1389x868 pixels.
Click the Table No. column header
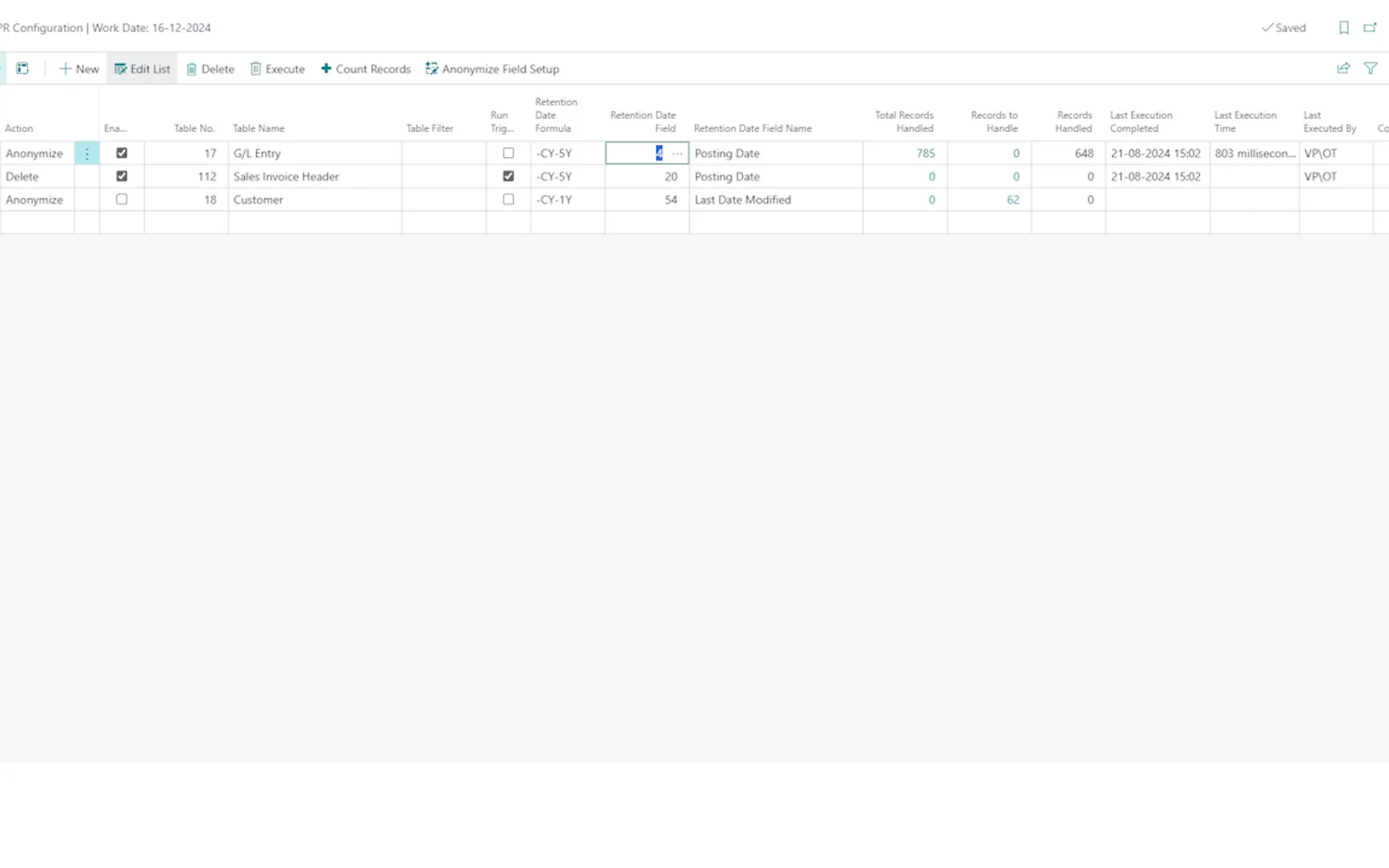pos(194,128)
